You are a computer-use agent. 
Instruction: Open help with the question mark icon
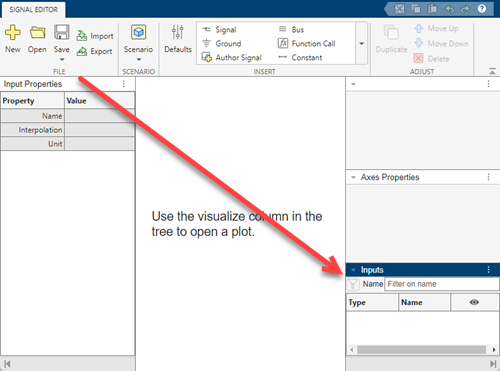point(482,9)
